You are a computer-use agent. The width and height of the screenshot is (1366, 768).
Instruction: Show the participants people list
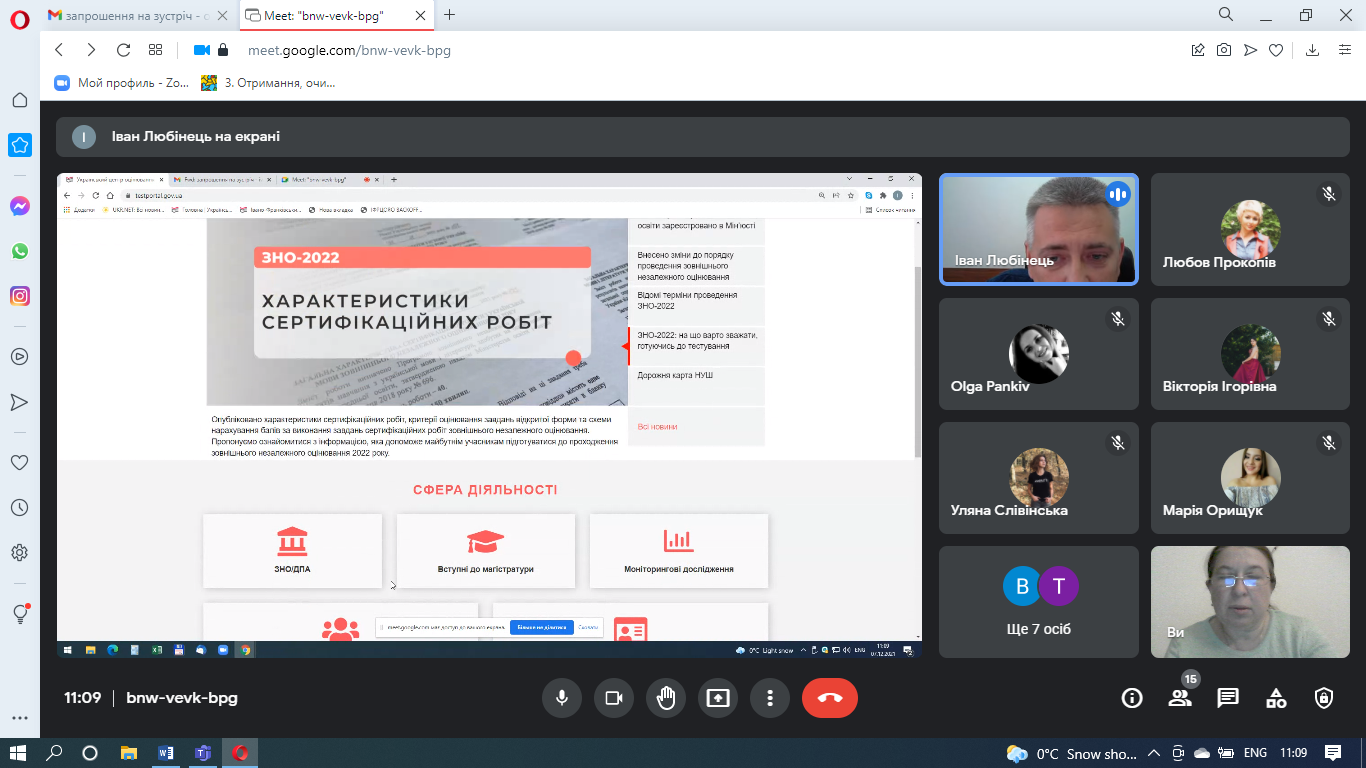coord(1180,698)
